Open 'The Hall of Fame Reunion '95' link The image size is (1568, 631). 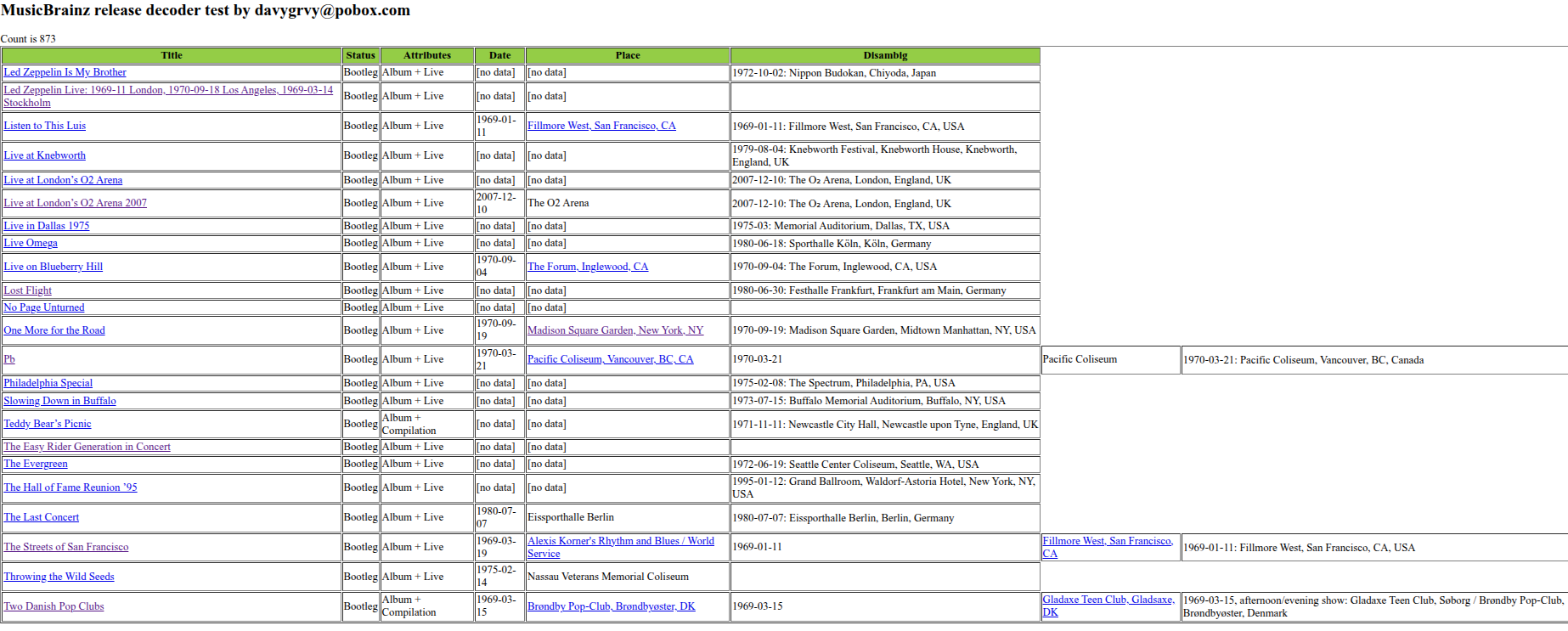point(71,487)
